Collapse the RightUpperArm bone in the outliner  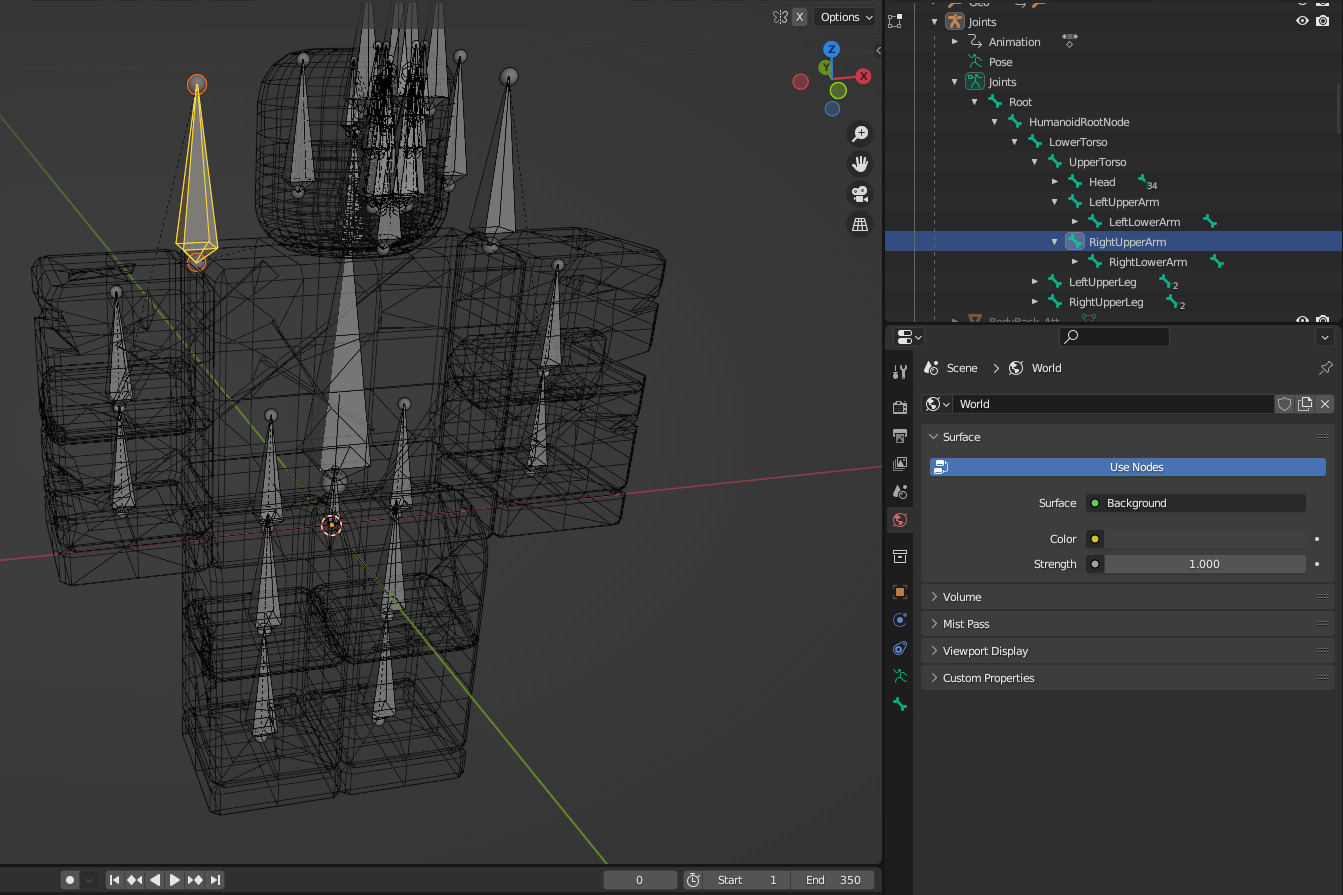1054,241
